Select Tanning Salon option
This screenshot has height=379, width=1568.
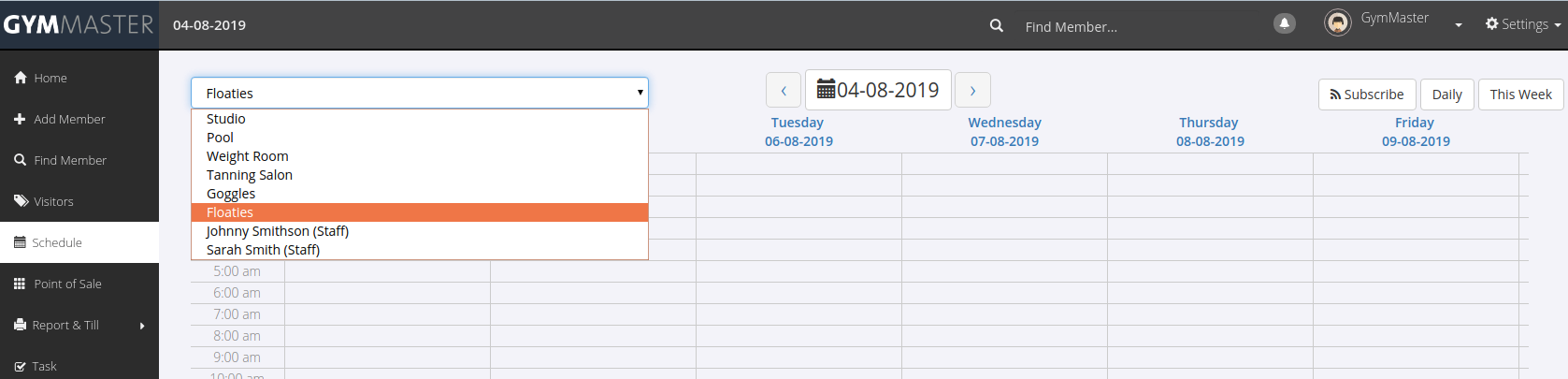[250, 175]
